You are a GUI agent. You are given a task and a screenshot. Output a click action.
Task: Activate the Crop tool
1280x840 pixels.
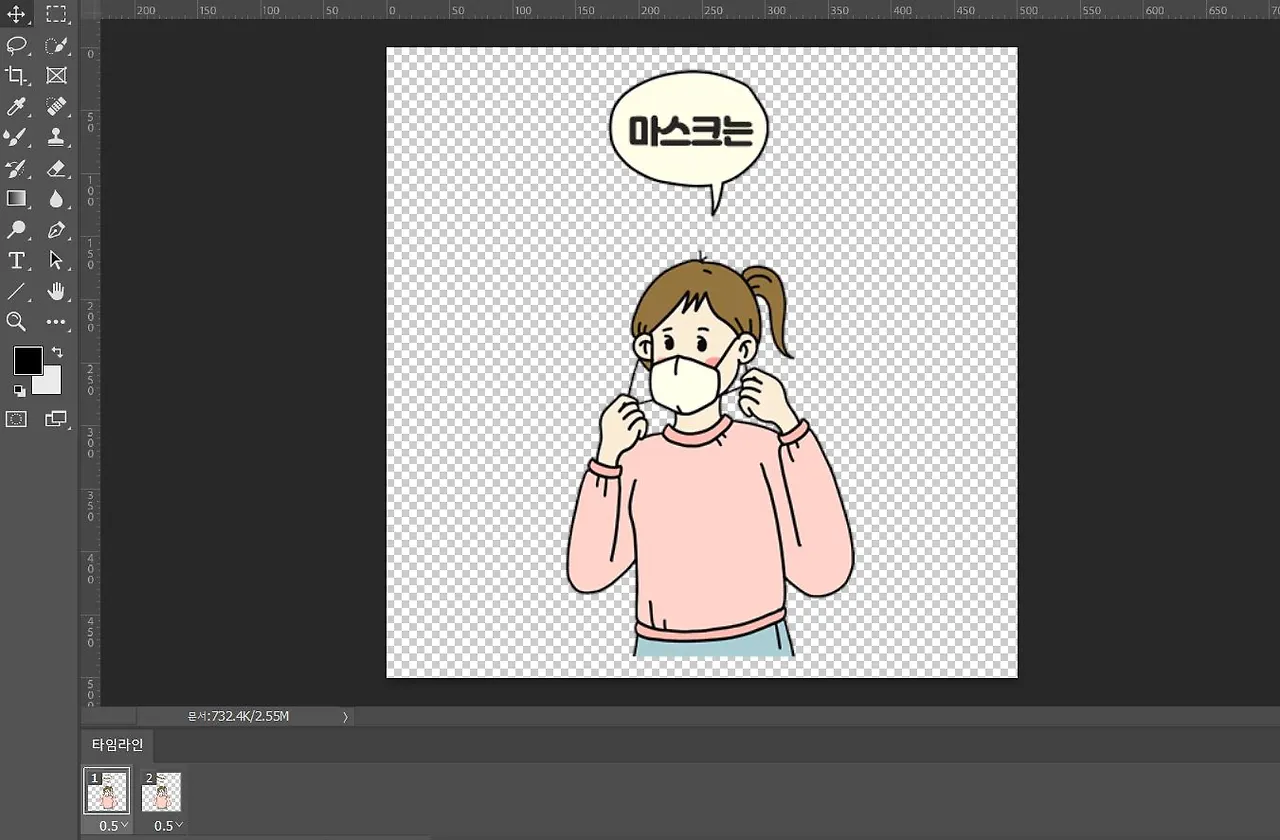tap(17, 75)
